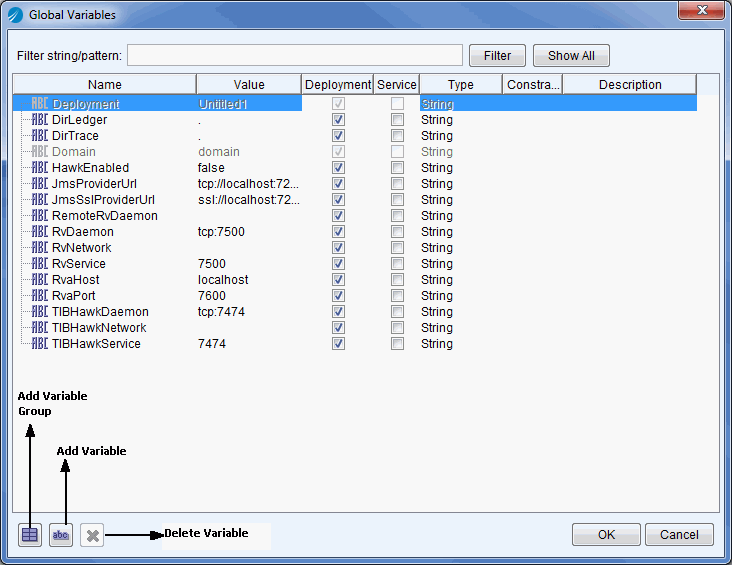Click the ABC icon beside DirTrace

coord(40,135)
